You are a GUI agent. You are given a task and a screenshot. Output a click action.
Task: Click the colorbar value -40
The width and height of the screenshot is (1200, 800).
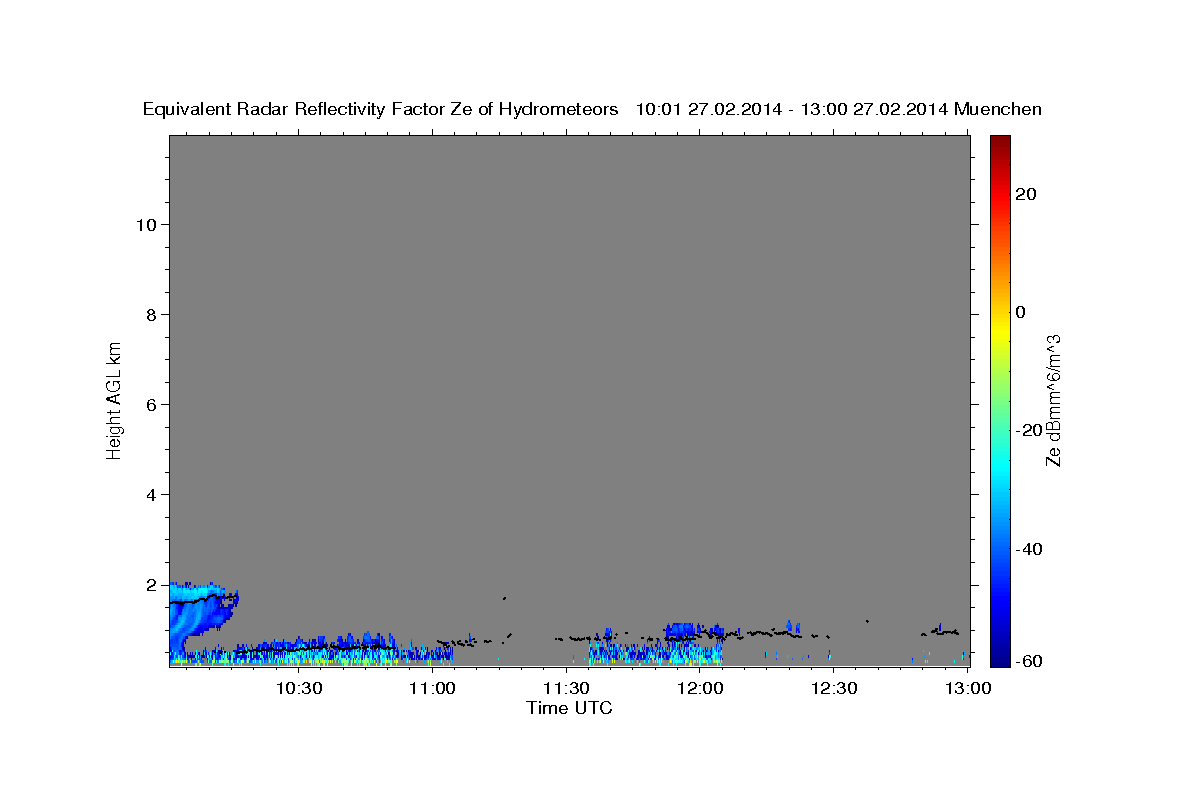tap(1029, 549)
